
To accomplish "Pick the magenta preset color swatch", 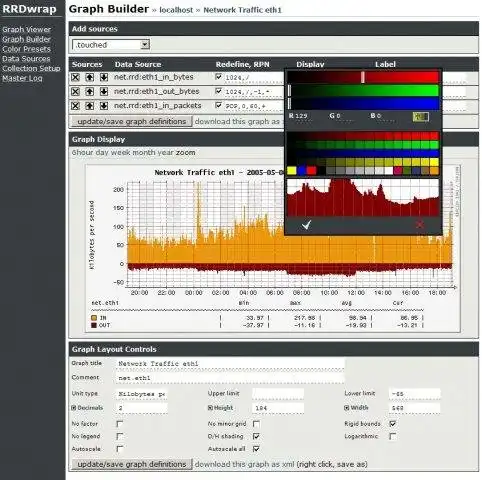I will (398, 171).
